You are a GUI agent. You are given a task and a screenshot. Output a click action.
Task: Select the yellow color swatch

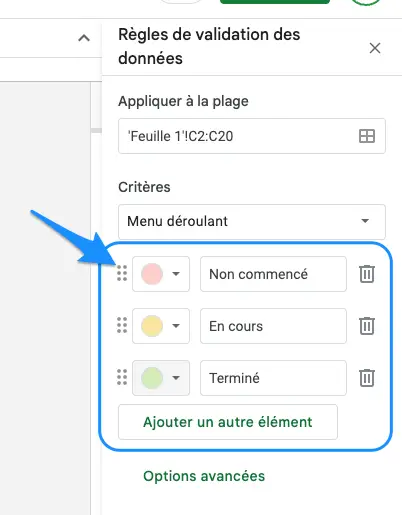point(152,326)
